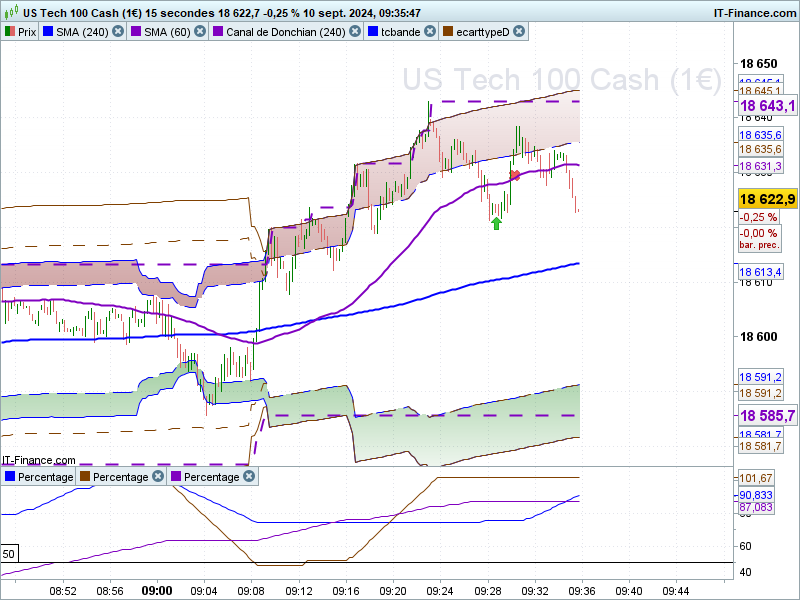
Task: Click the 18 631,3 price label
Action: click(x=760, y=166)
